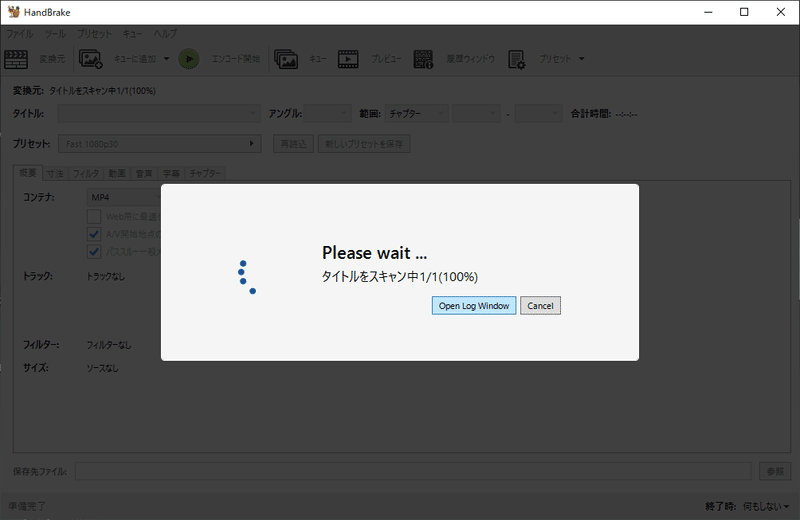Open the 終了時 何もしない dropdown
This screenshot has width=800, height=520.
click(x=766, y=506)
